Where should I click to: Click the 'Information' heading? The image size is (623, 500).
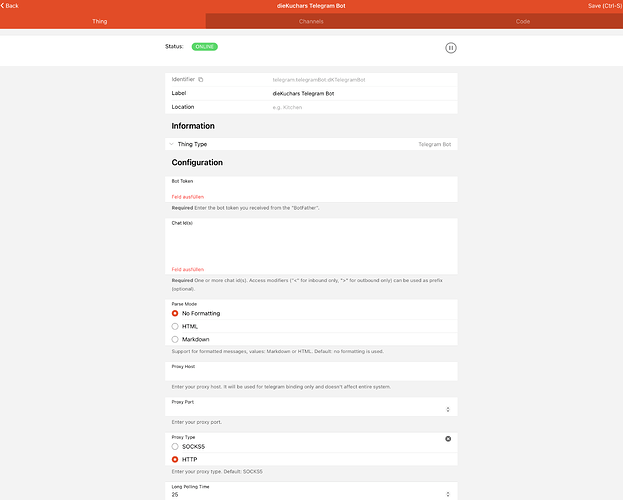point(193,126)
